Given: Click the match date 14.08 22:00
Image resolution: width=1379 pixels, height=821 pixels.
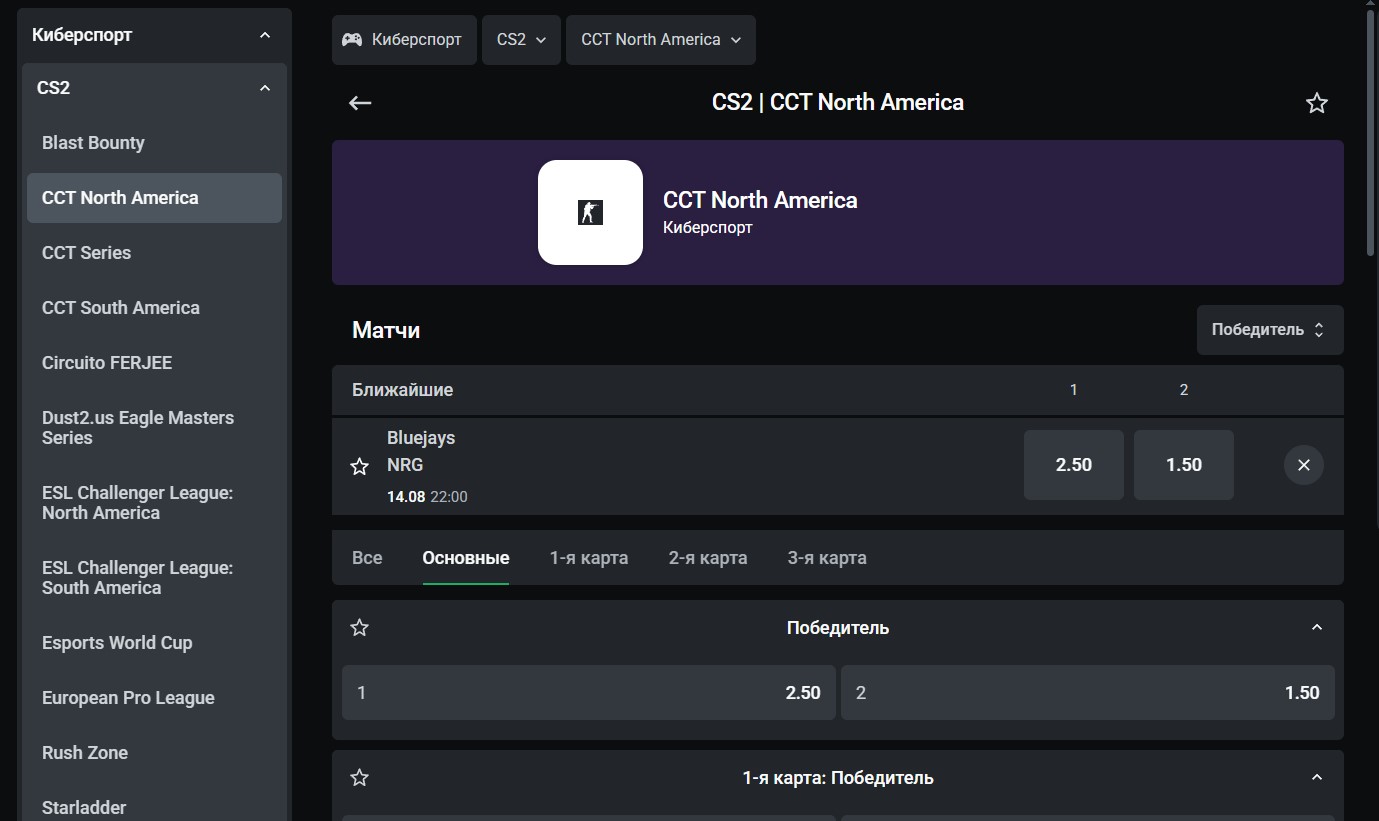Looking at the screenshot, I should click(427, 497).
